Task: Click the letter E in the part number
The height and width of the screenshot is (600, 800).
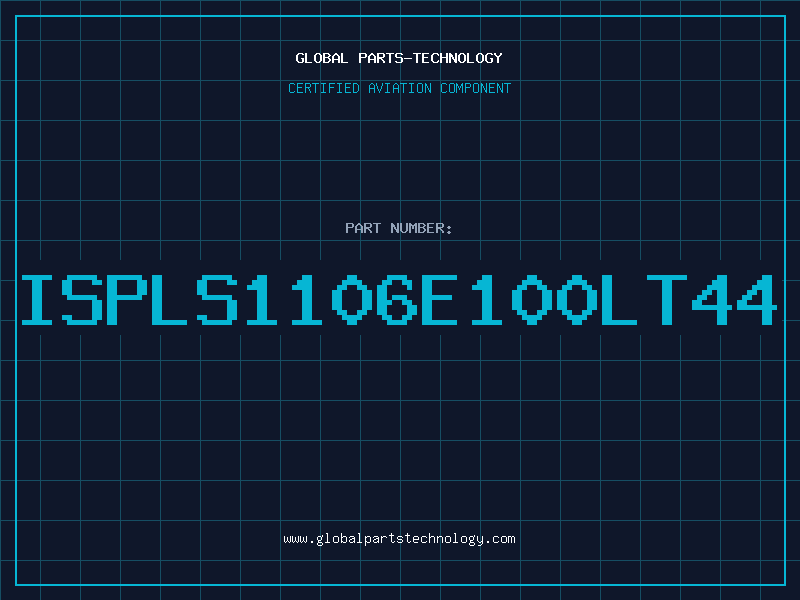Action: coord(439,299)
